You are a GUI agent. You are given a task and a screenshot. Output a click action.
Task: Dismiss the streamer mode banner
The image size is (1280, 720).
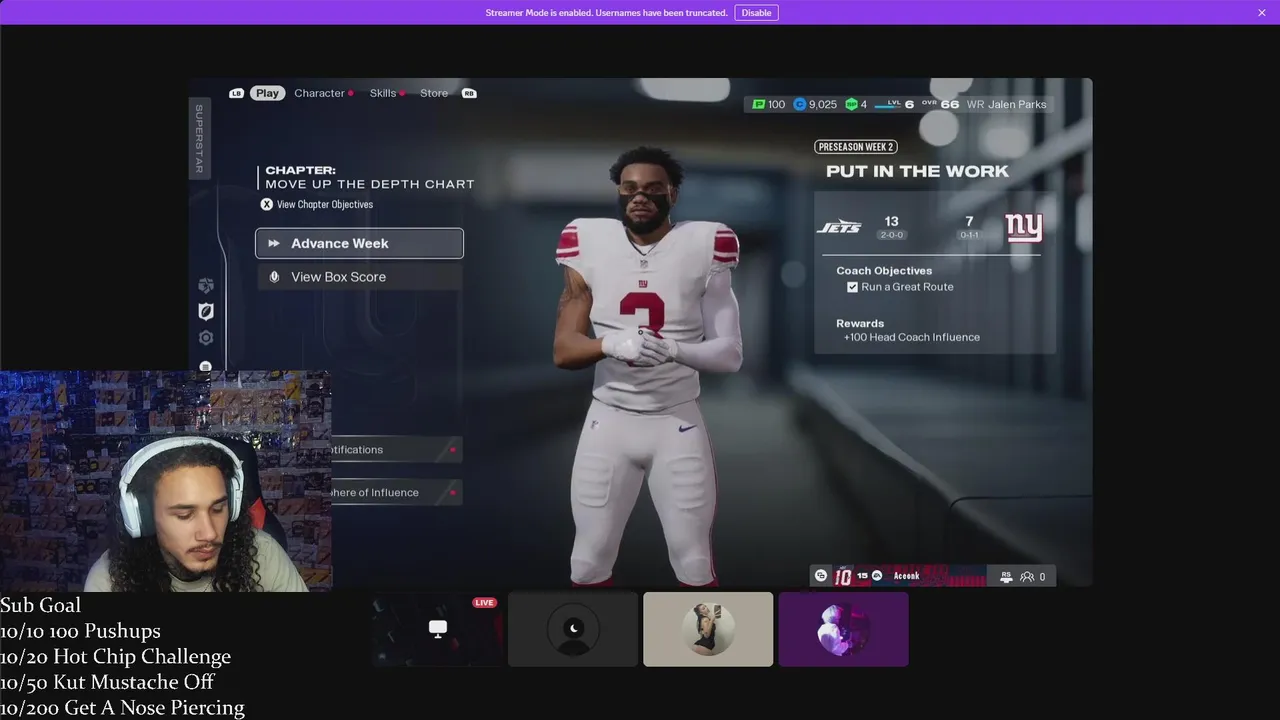coord(1262,13)
